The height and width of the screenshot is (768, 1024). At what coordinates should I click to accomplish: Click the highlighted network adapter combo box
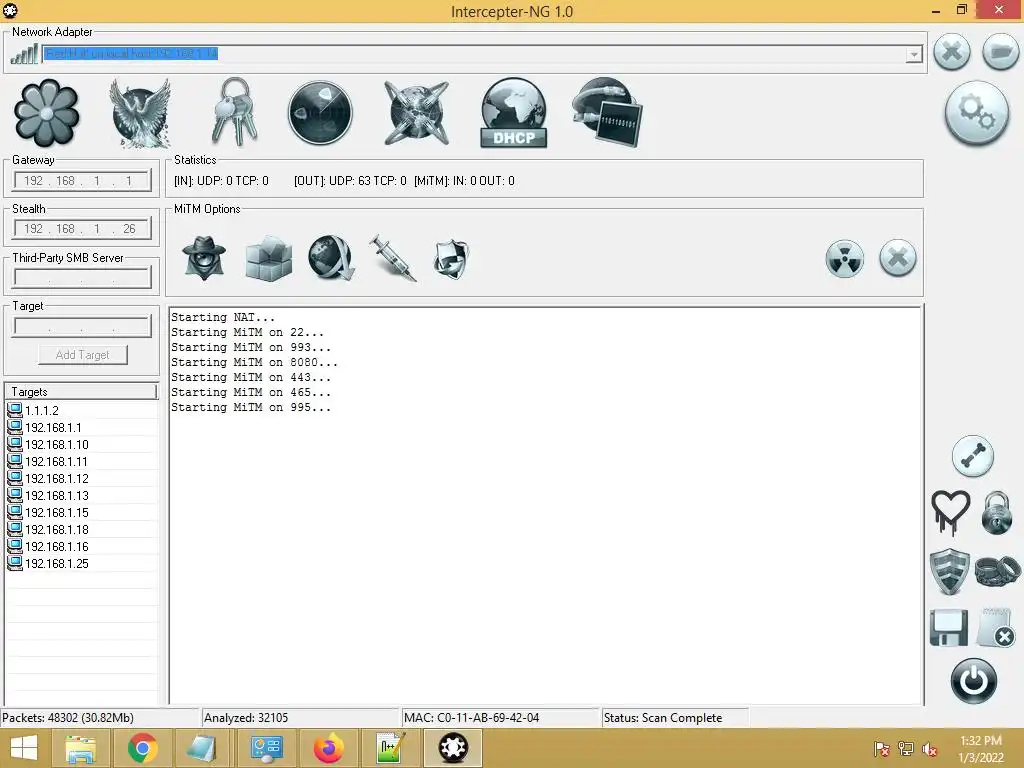[483, 54]
